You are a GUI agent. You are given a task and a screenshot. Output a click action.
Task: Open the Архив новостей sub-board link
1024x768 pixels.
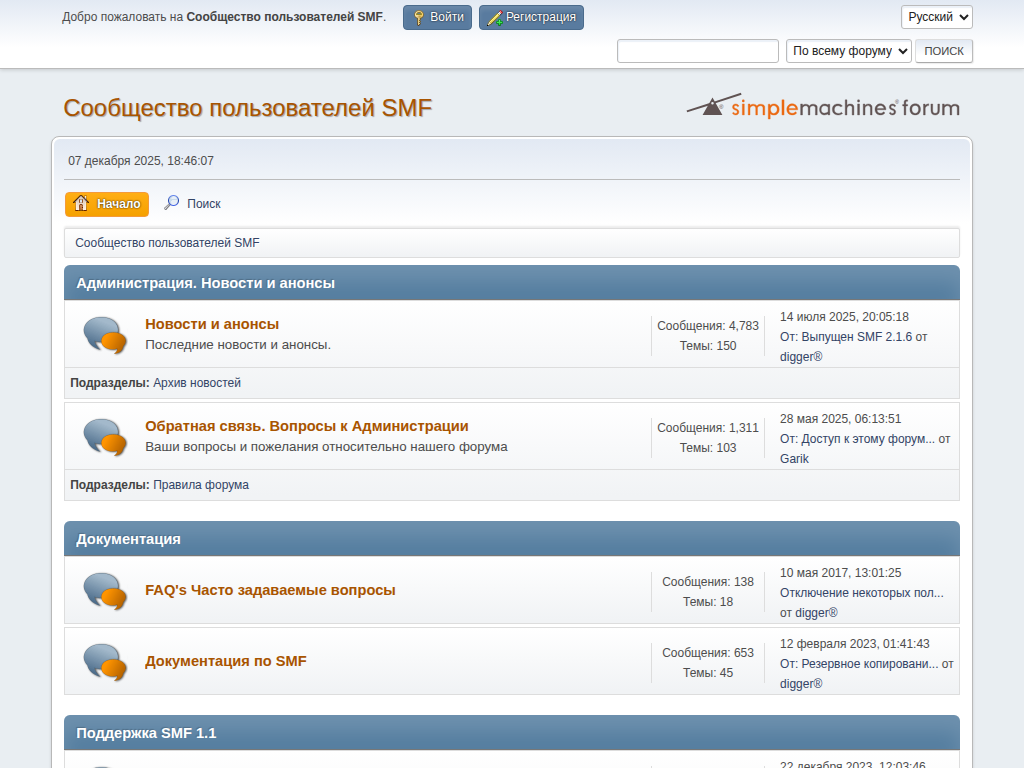point(197,383)
